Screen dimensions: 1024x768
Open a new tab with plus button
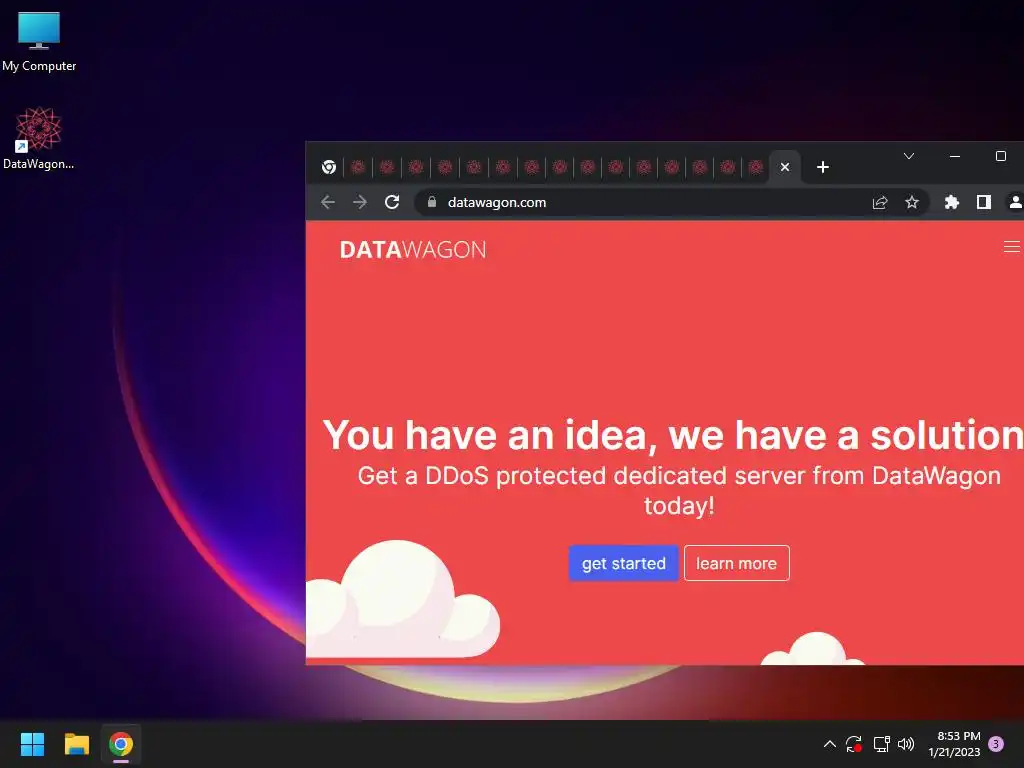pyautogui.click(x=823, y=167)
